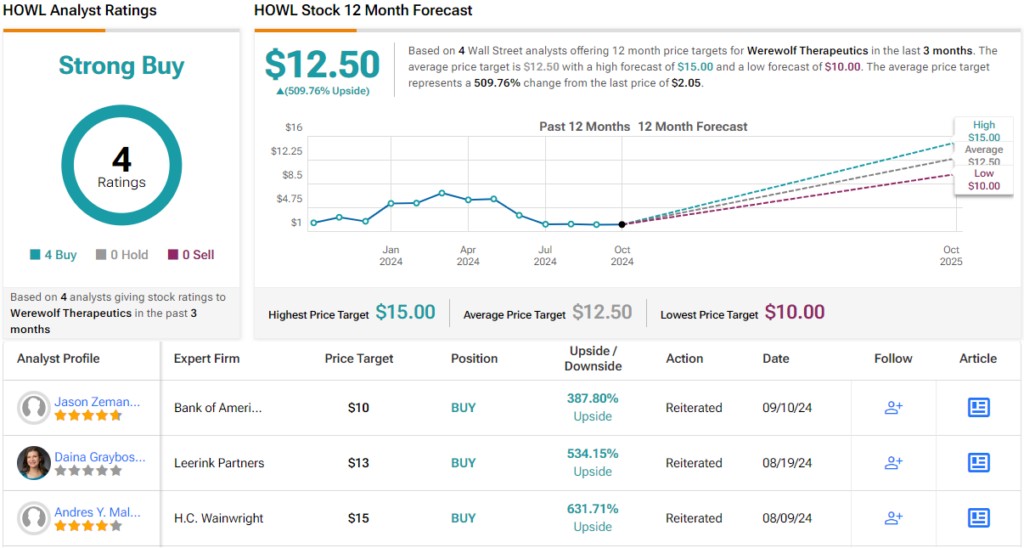Click the 0 Sell legend swatch
The width and height of the screenshot is (1024, 548).
(173, 255)
